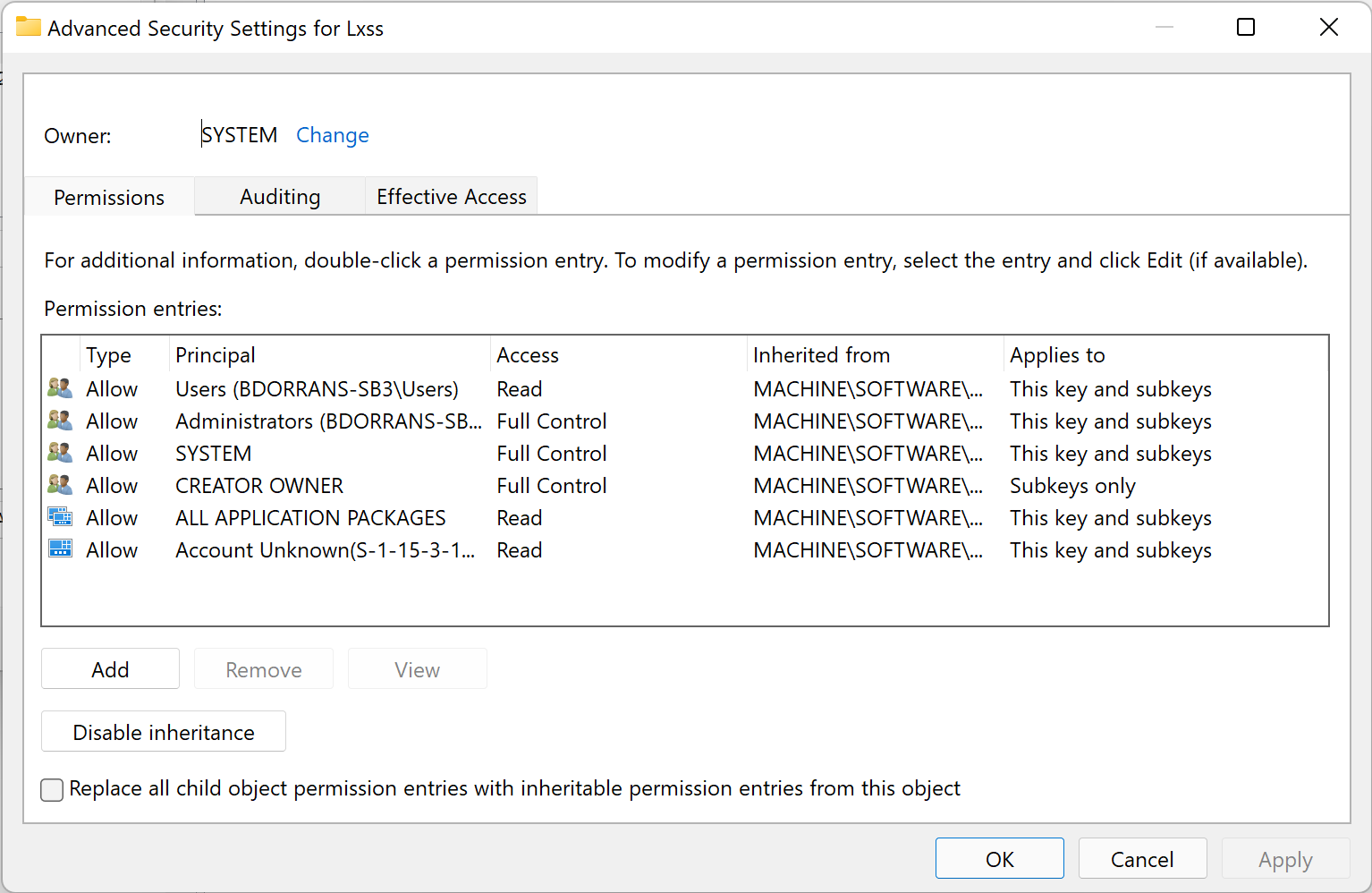Click the app package icon beside Account Unknown
The height and width of the screenshot is (893, 1372).
click(x=60, y=549)
